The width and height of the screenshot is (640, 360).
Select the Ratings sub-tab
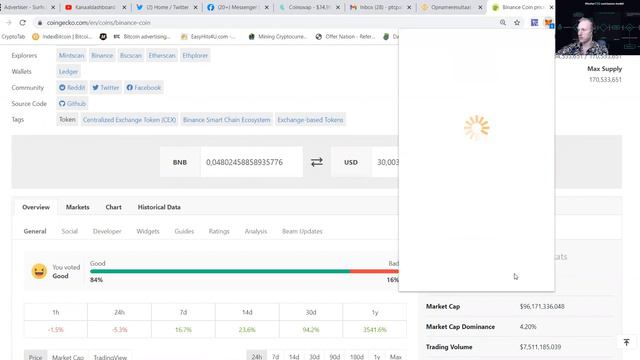[x=219, y=231]
